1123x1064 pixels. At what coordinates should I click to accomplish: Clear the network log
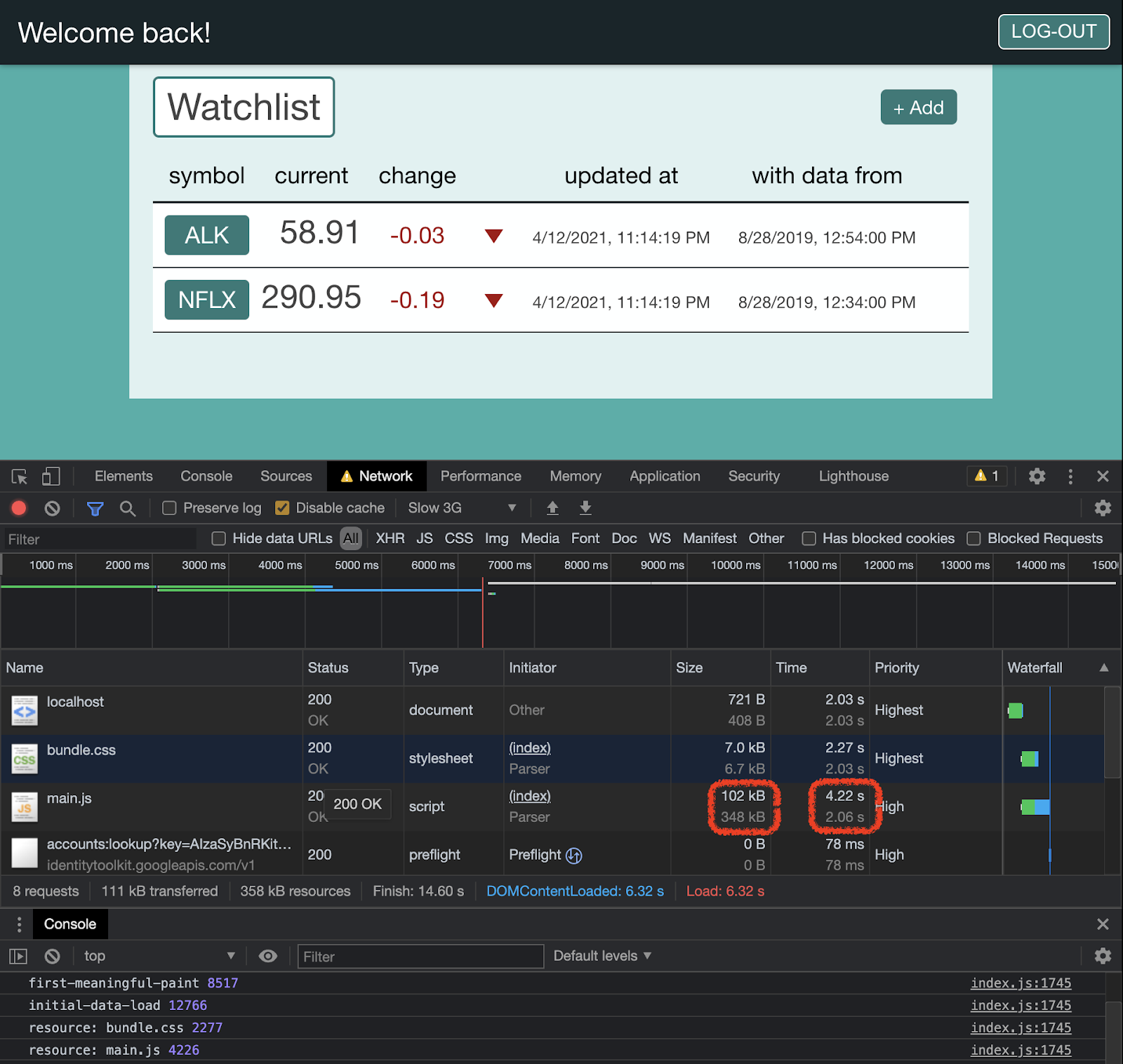coord(53,508)
